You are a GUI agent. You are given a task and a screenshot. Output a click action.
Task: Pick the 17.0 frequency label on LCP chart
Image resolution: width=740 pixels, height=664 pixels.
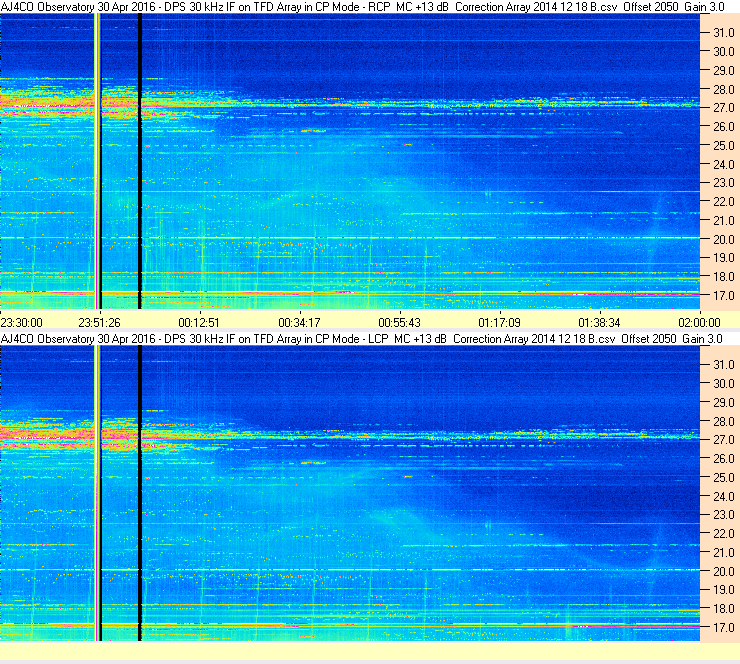click(724, 627)
